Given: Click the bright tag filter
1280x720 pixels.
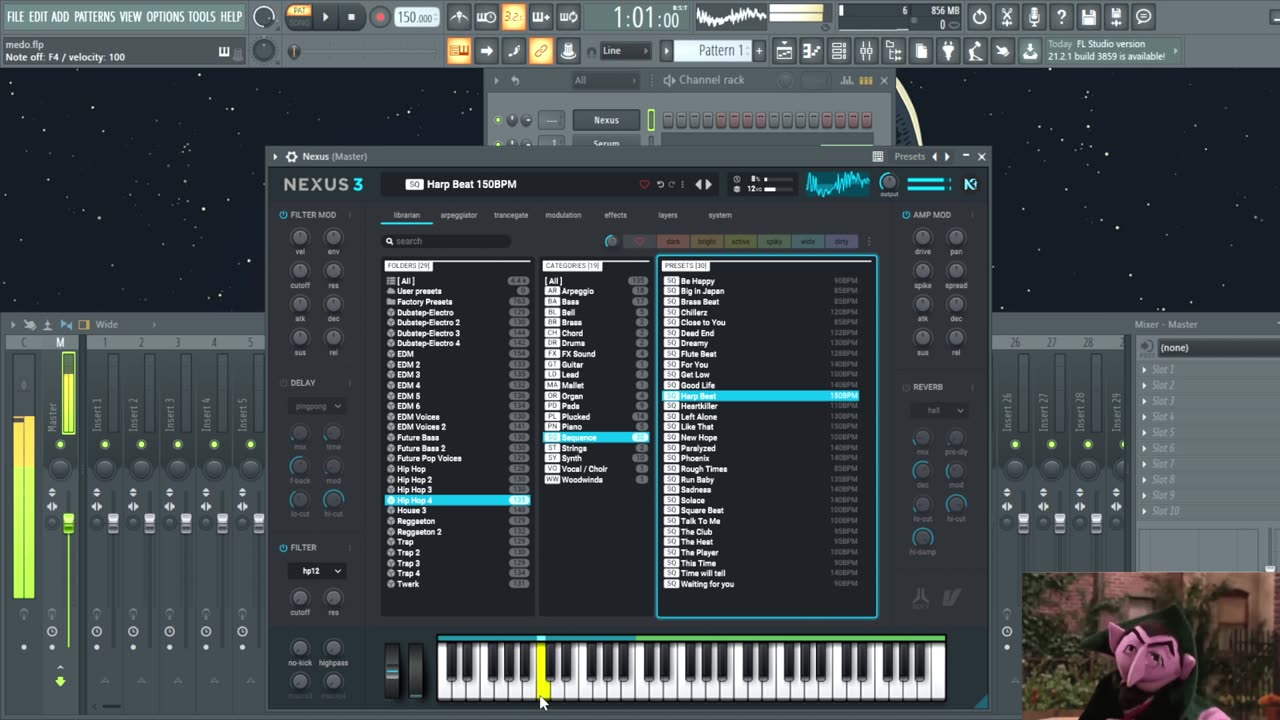Looking at the screenshot, I should [x=707, y=241].
